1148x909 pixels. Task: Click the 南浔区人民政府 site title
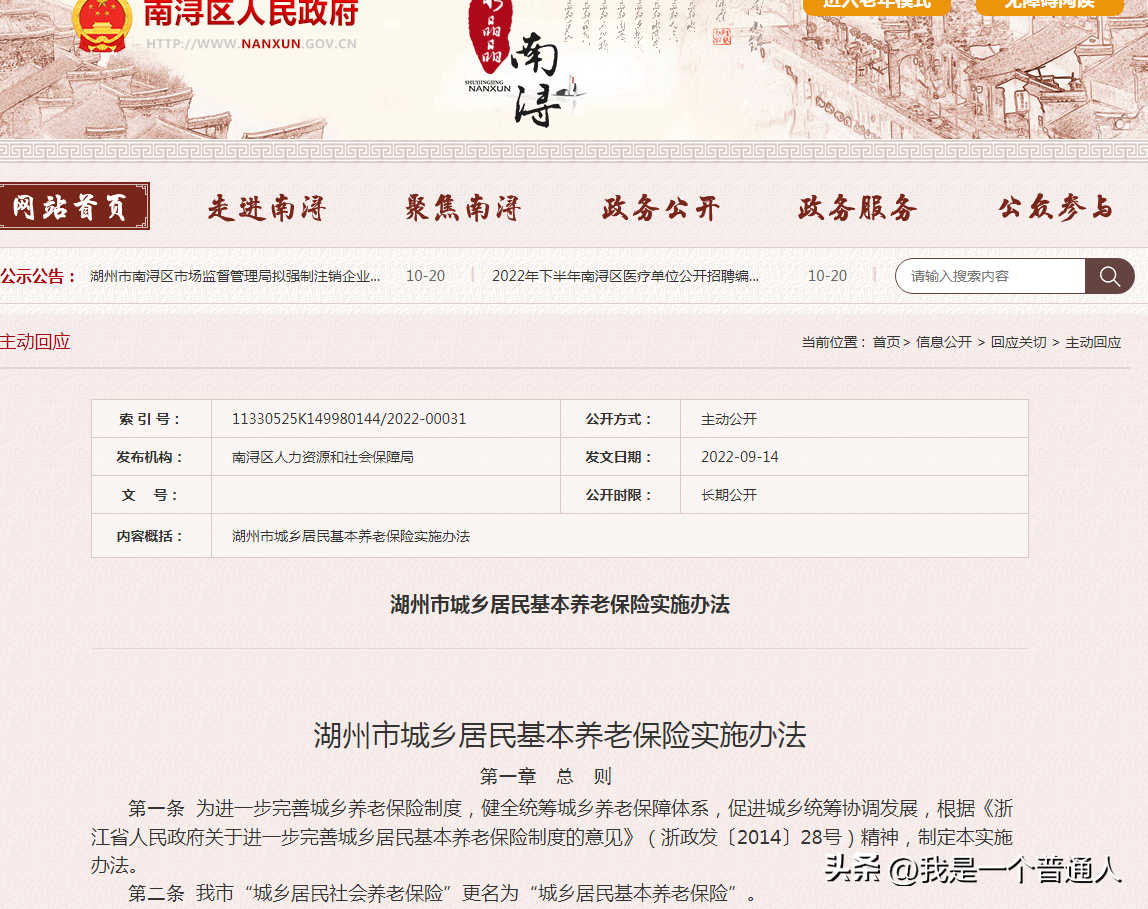click(x=251, y=14)
